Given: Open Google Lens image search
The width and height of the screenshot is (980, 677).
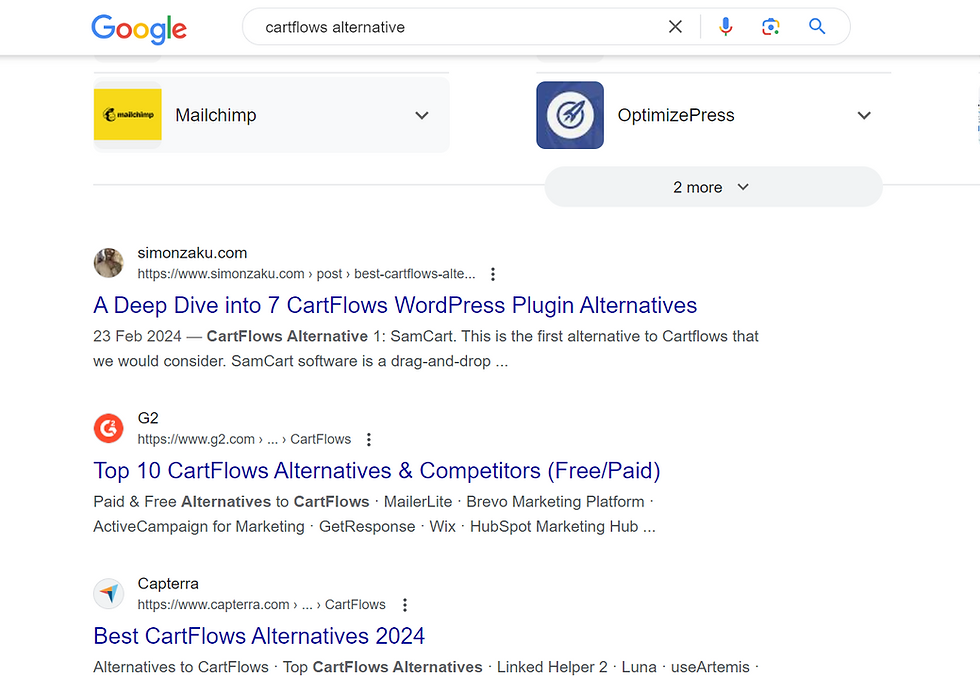Looking at the screenshot, I should point(771,27).
